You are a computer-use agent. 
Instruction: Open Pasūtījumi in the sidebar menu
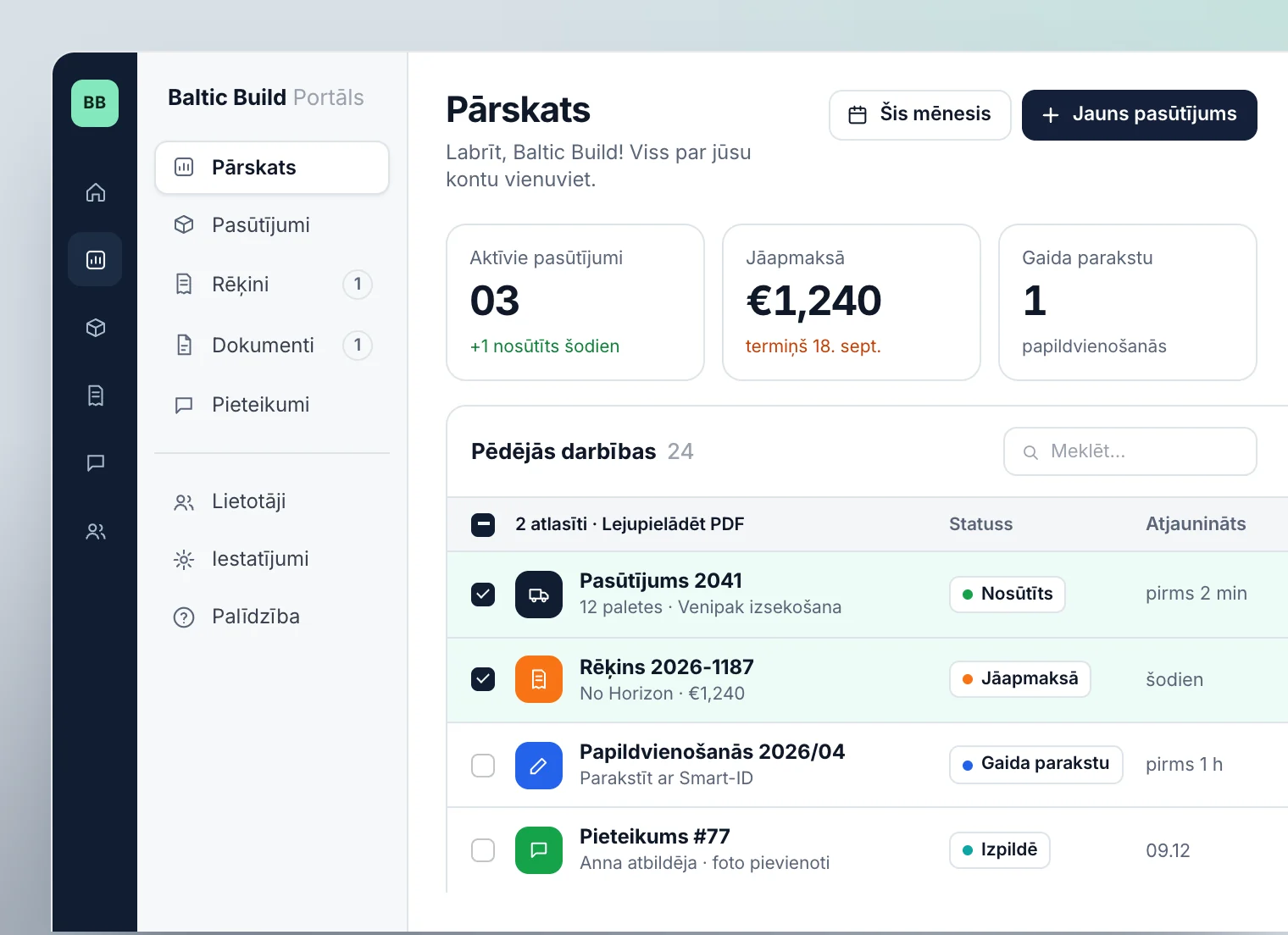pos(272,225)
